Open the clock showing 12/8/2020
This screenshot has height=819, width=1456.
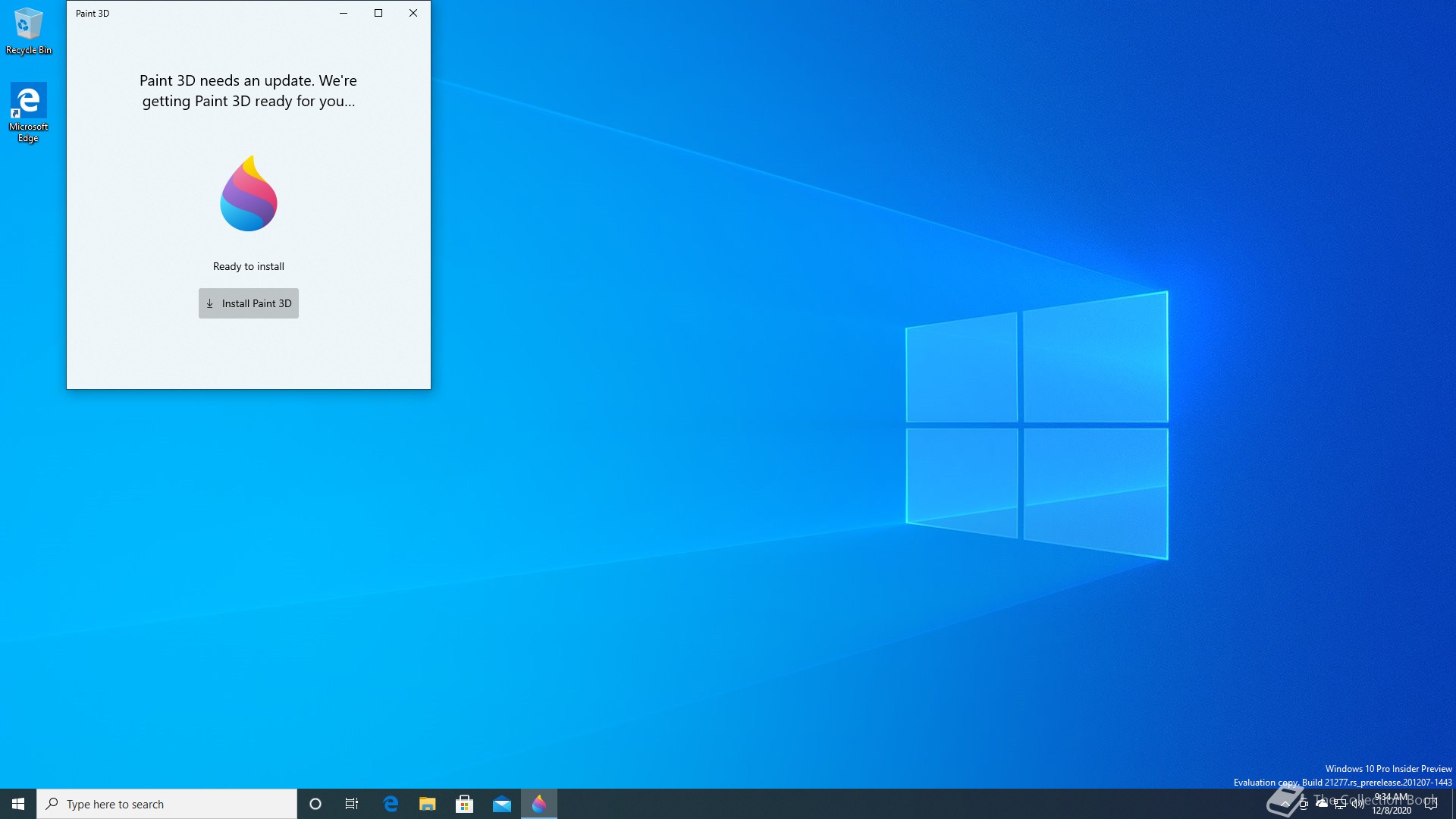(x=1392, y=804)
